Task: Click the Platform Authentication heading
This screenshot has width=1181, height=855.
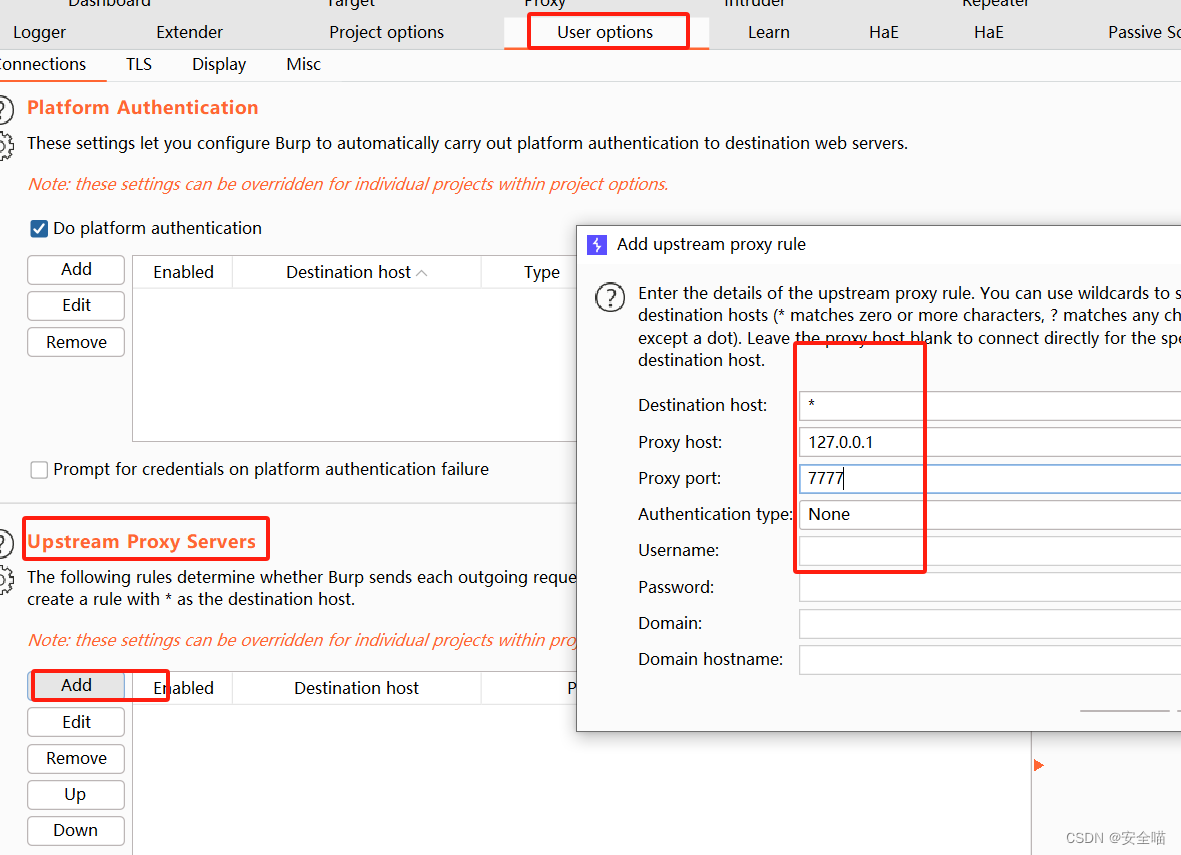Action: (143, 108)
